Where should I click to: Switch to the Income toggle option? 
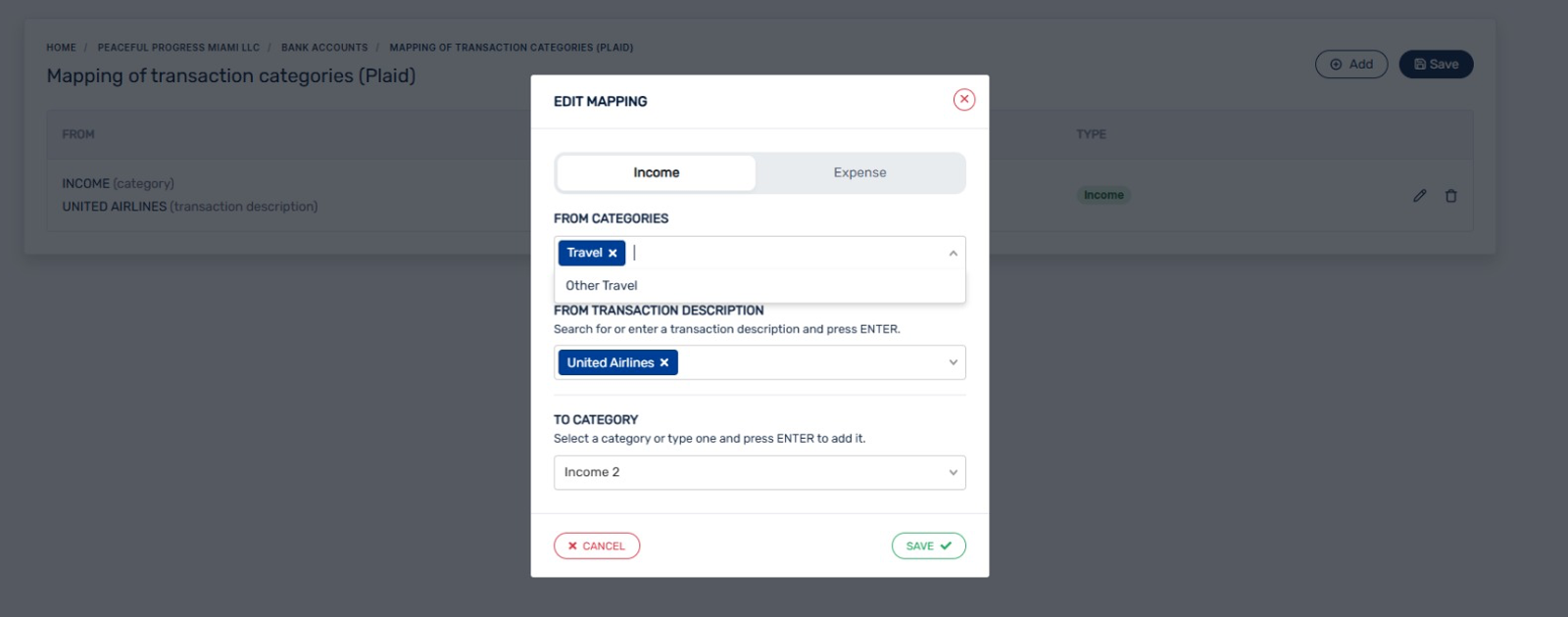point(656,173)
